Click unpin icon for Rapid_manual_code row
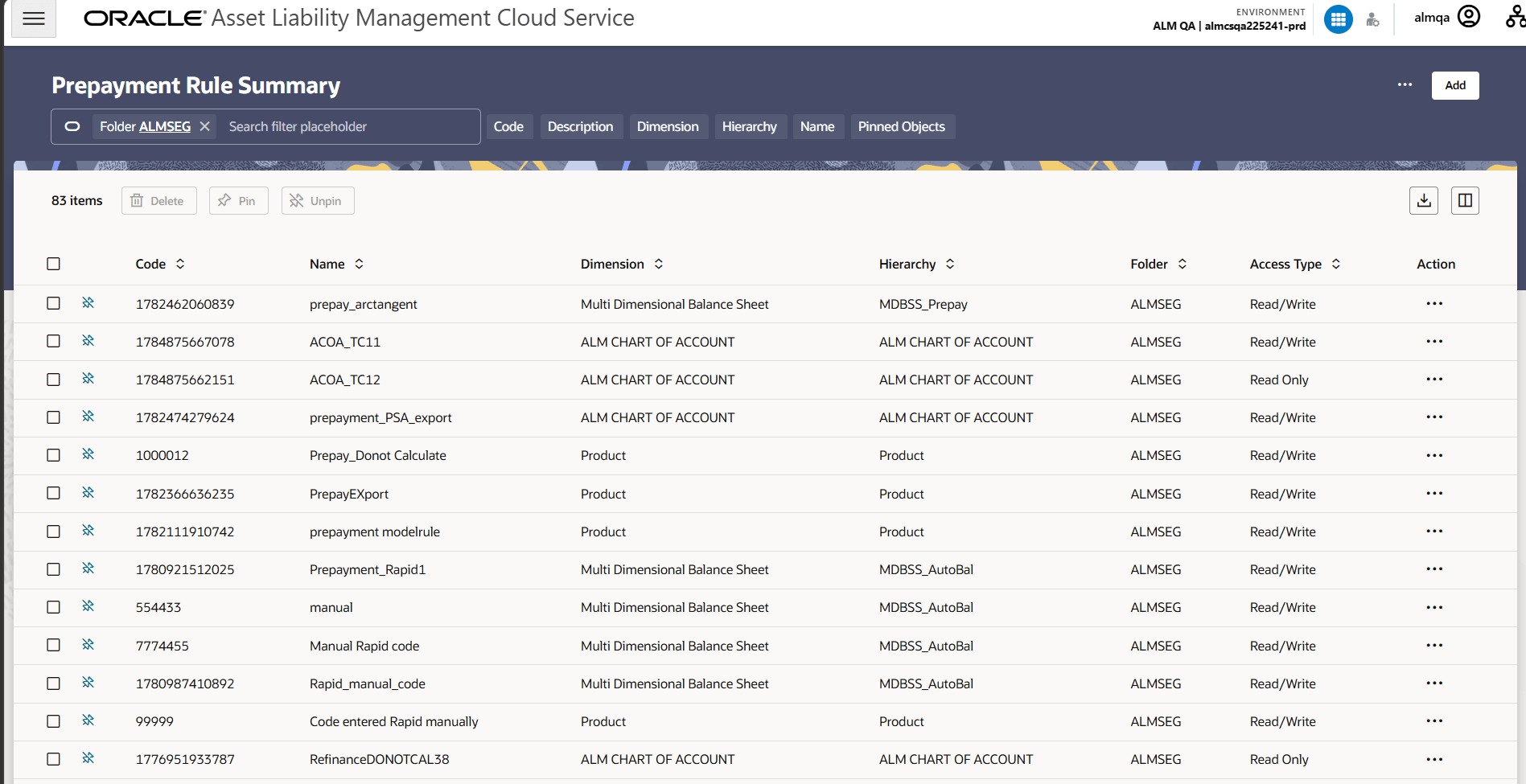The width and height of the screenshot is (1526, 784). tap(88, 683)
